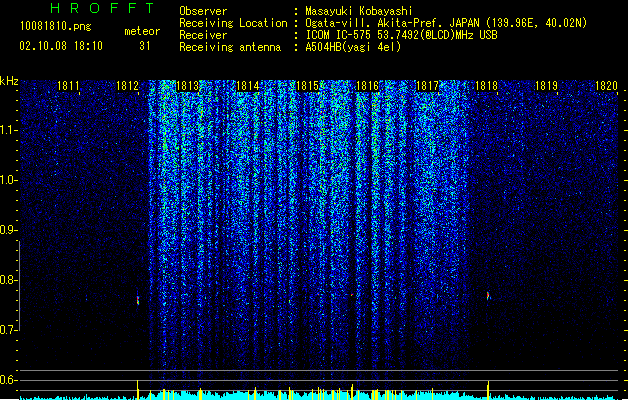Click the kHz axis unit label
The image size is (629, 400).
[9, 81]
